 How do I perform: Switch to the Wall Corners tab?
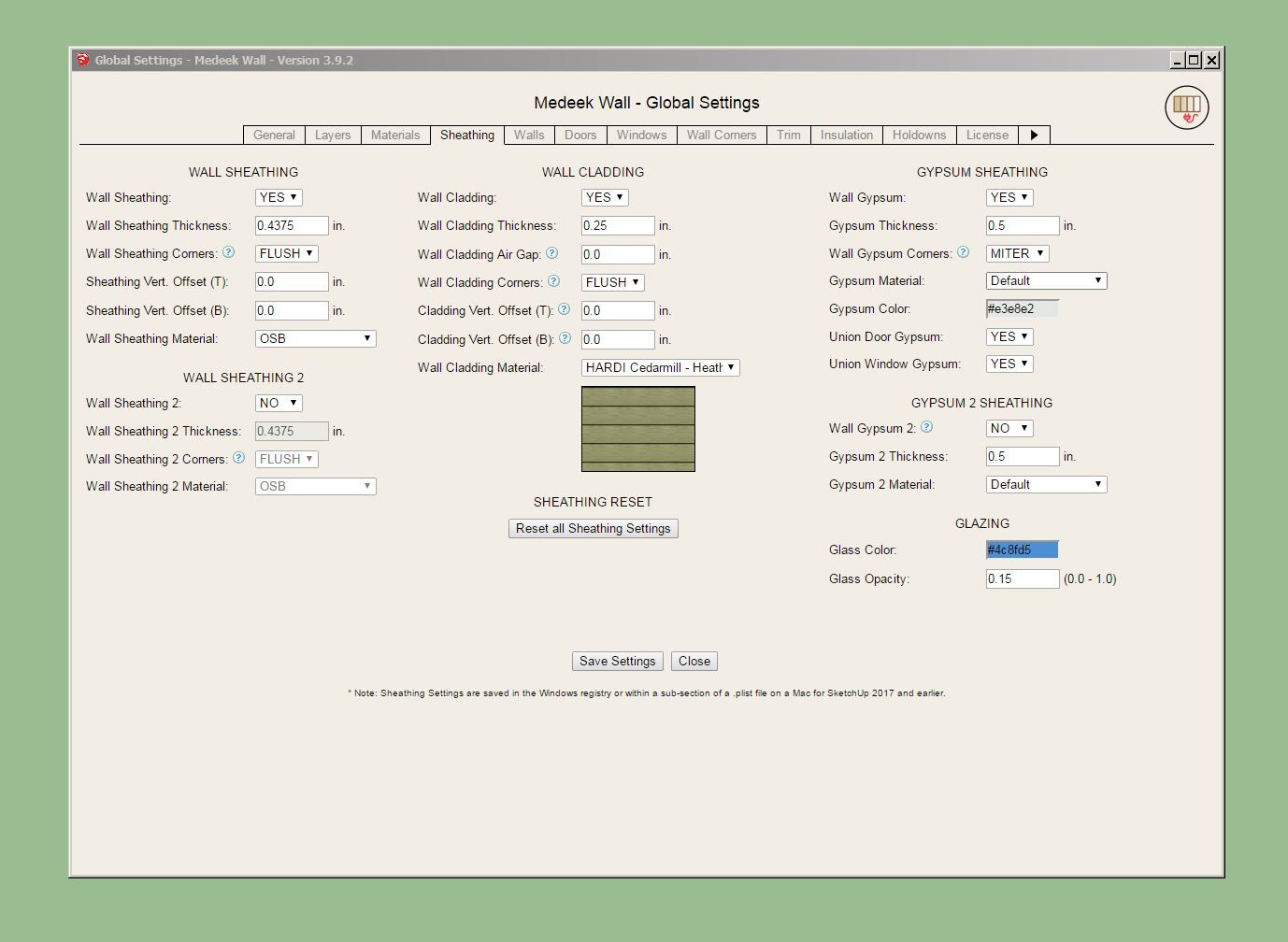click(x=721, y=135)
